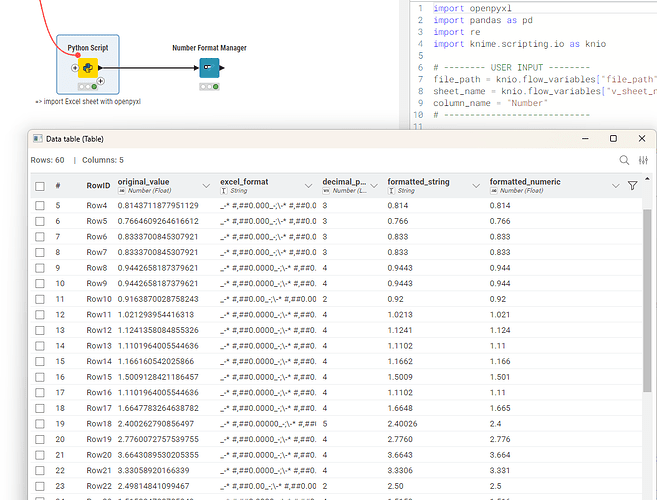Select the checkbox for Row10
This screenshot has width=657, height=500.
tap(40, 299)
